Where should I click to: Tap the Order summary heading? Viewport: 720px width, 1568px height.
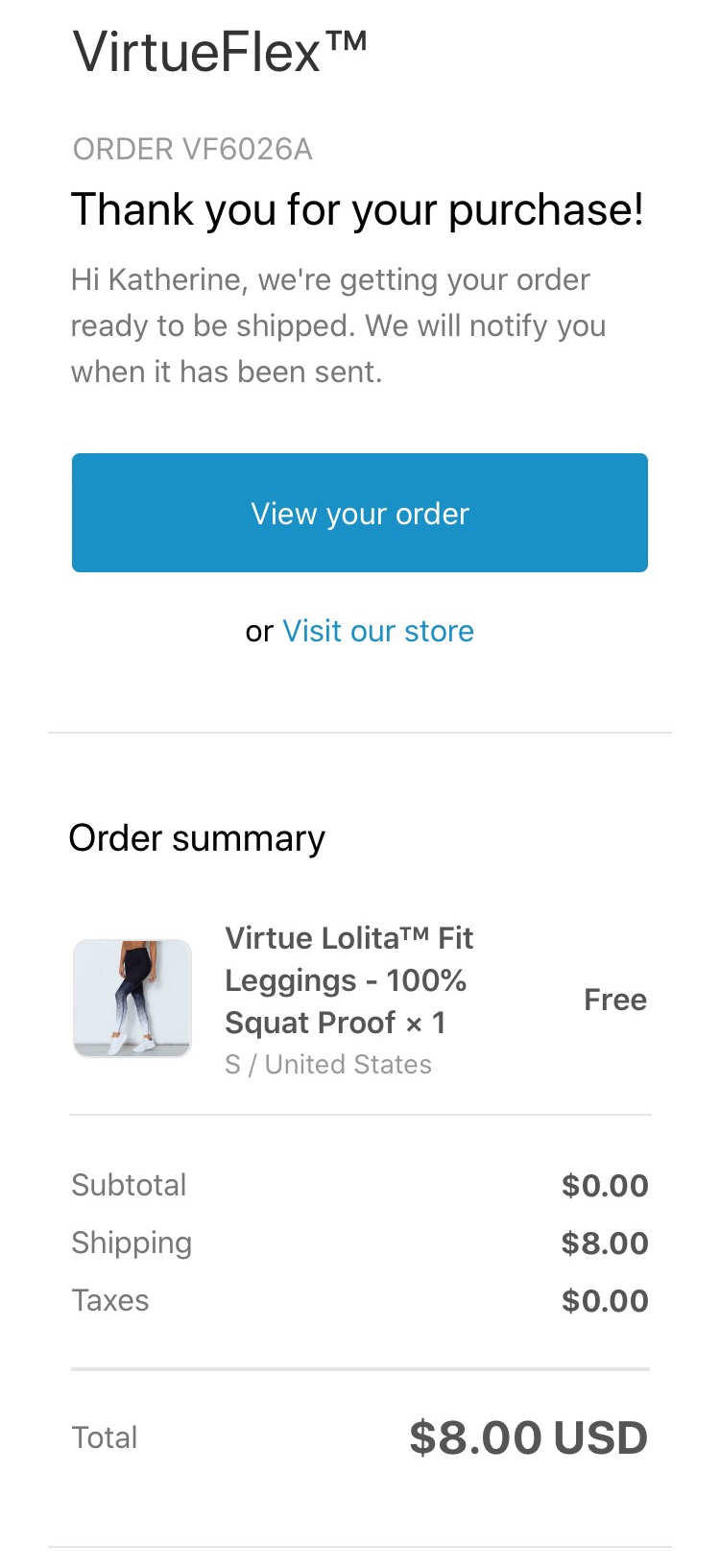(197, 838)
